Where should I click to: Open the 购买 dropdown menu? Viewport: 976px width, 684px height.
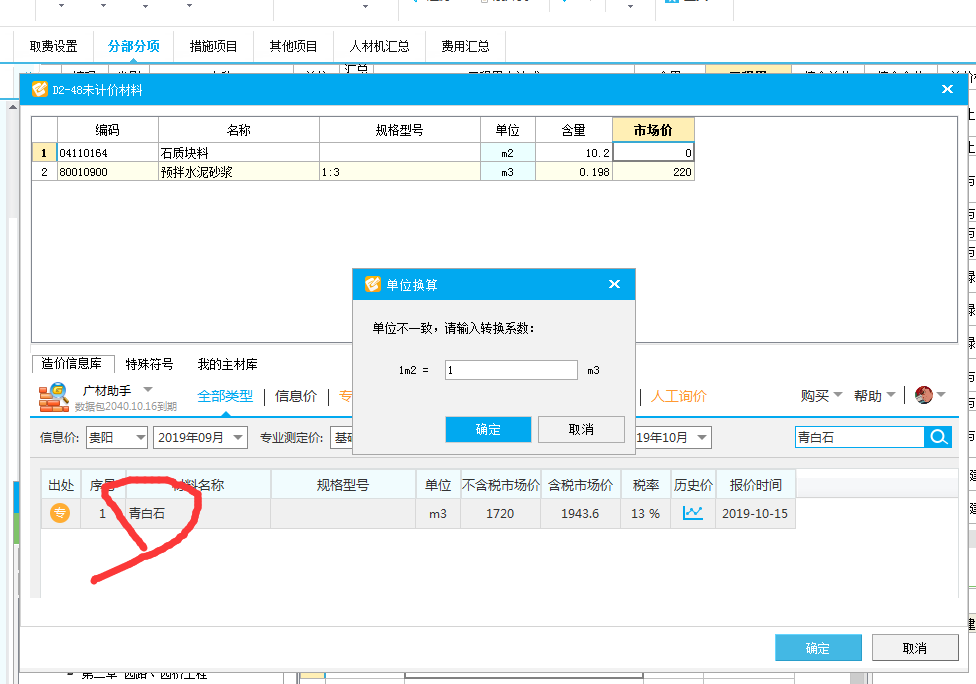click(821, 396)
